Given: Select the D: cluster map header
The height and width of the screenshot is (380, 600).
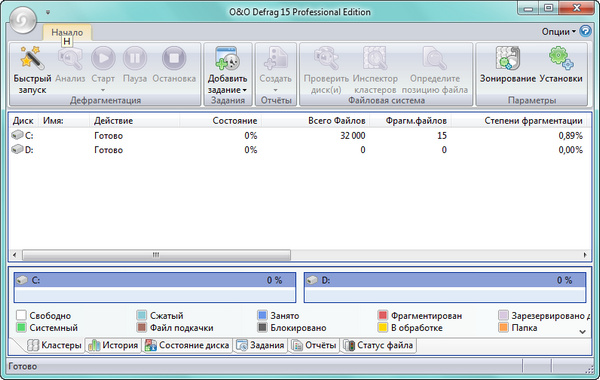Looking at the screenshot, I should (x=445, y=281).
